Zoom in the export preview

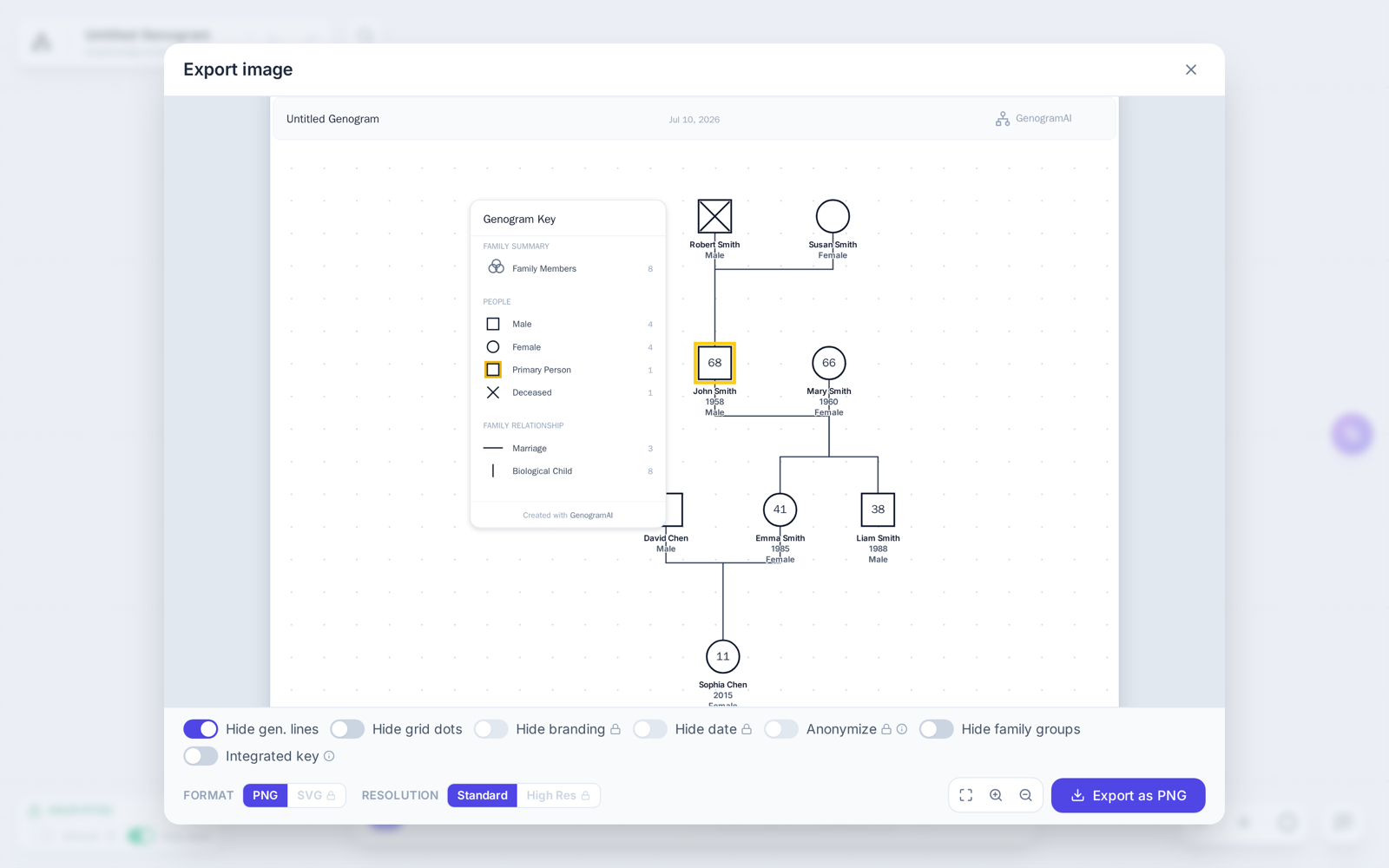(996, 795)
